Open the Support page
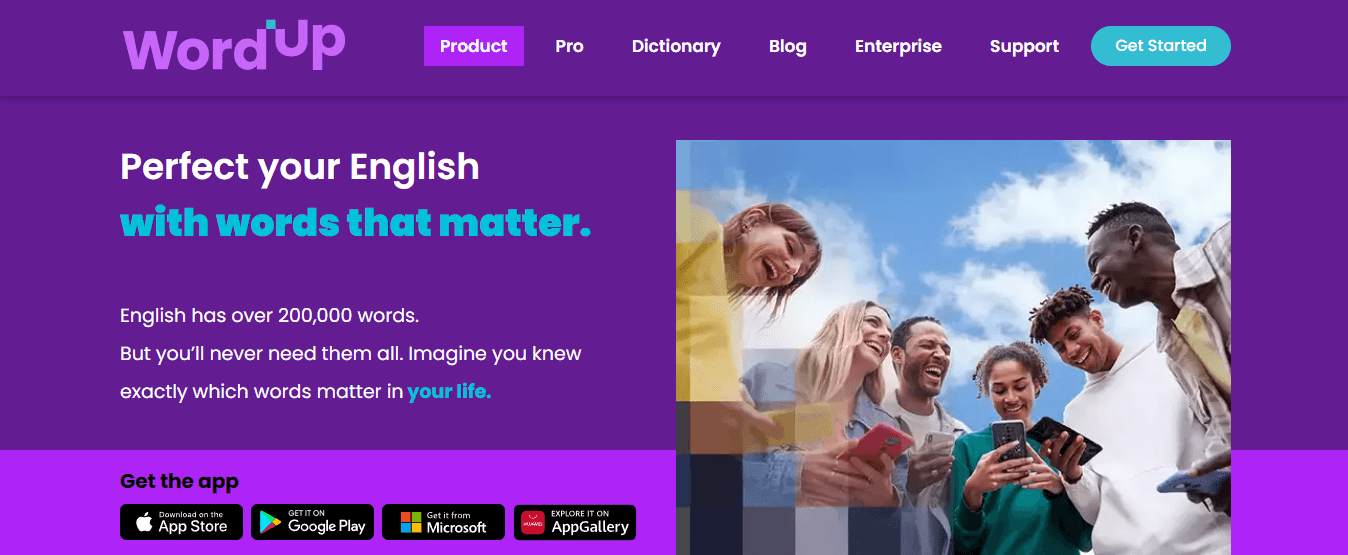This screenshot has height=555, width=1348. [1024, 46]
